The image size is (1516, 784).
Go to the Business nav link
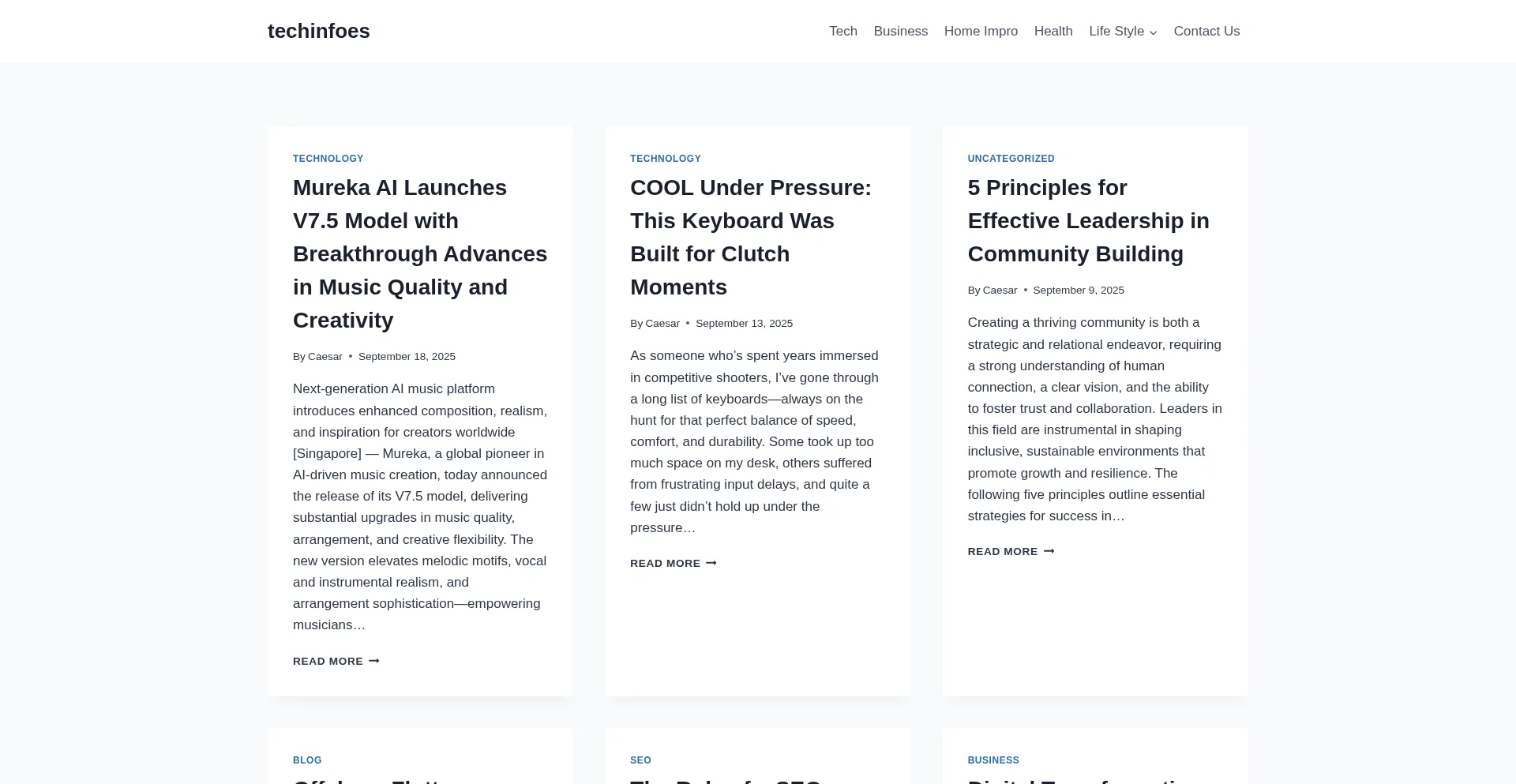(900, 32)
